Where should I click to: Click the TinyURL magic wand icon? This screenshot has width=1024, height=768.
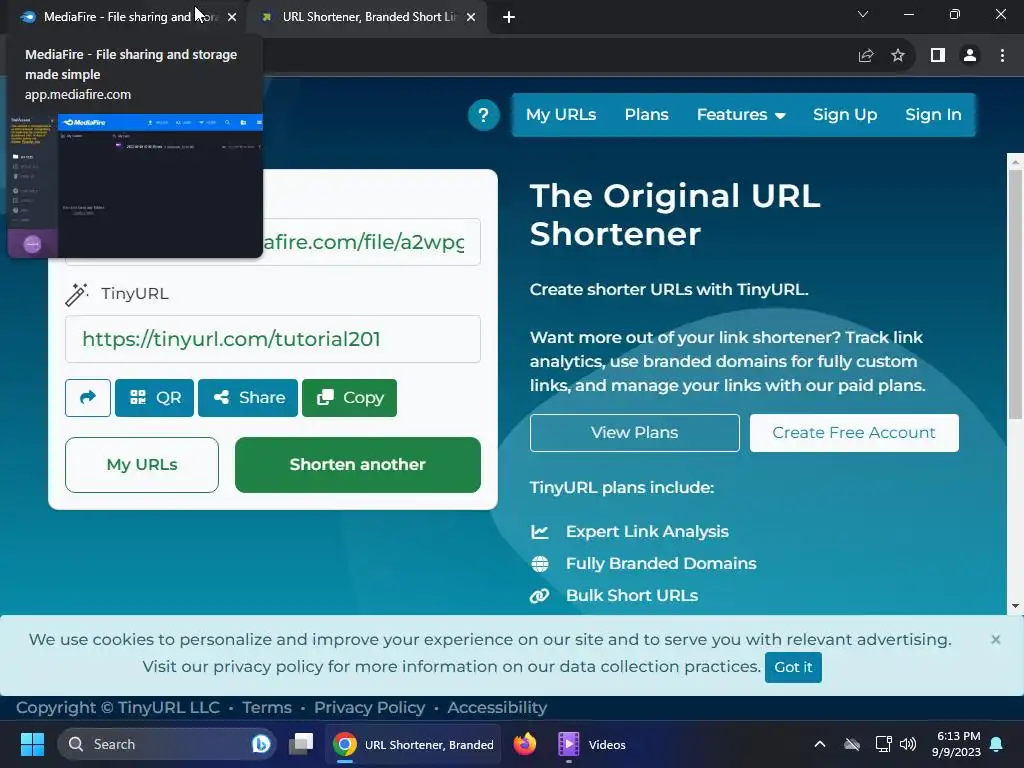(x=77, y=295)
